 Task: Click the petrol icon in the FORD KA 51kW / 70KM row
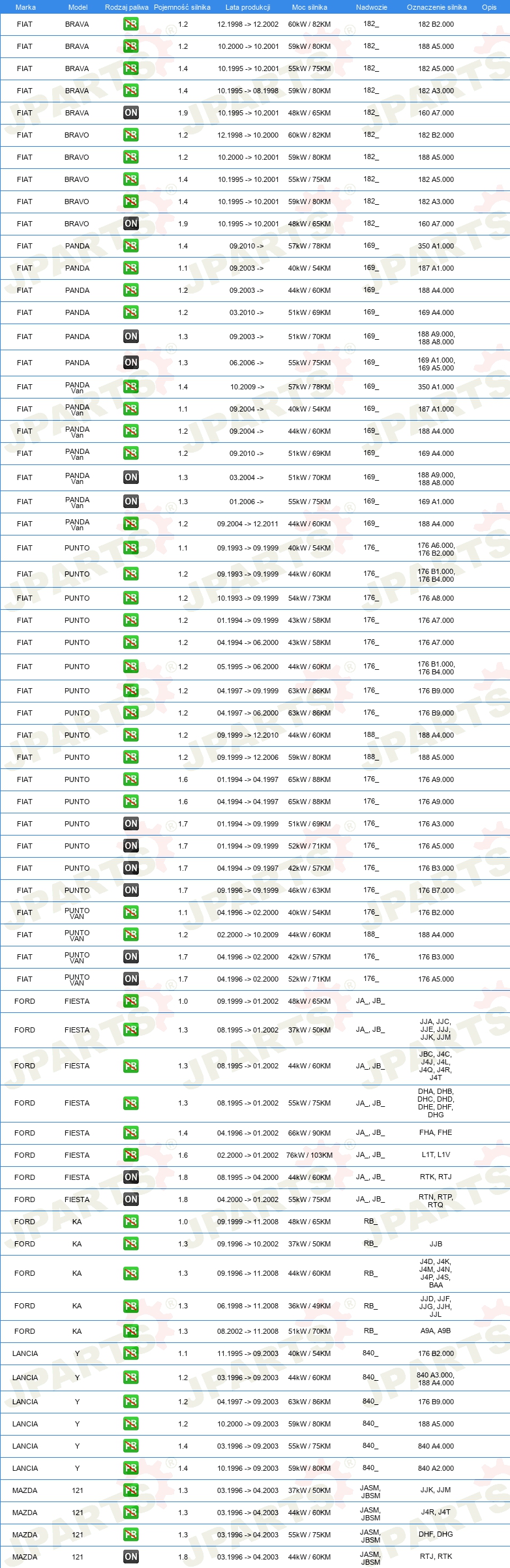pos(131,1331)
